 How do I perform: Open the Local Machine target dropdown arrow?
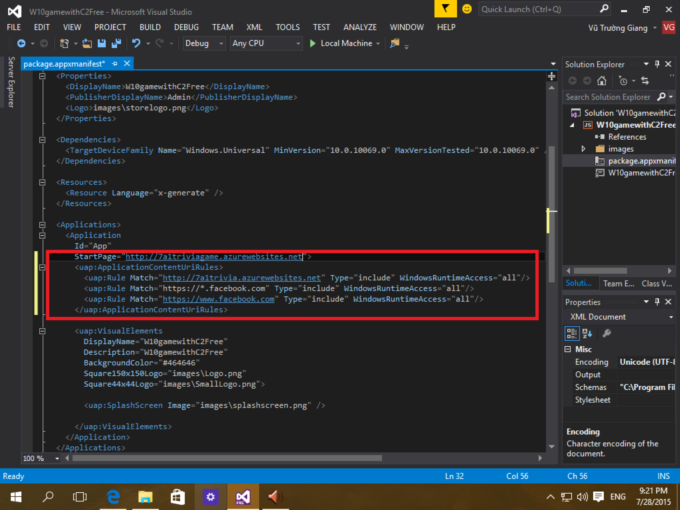[378, 43]
